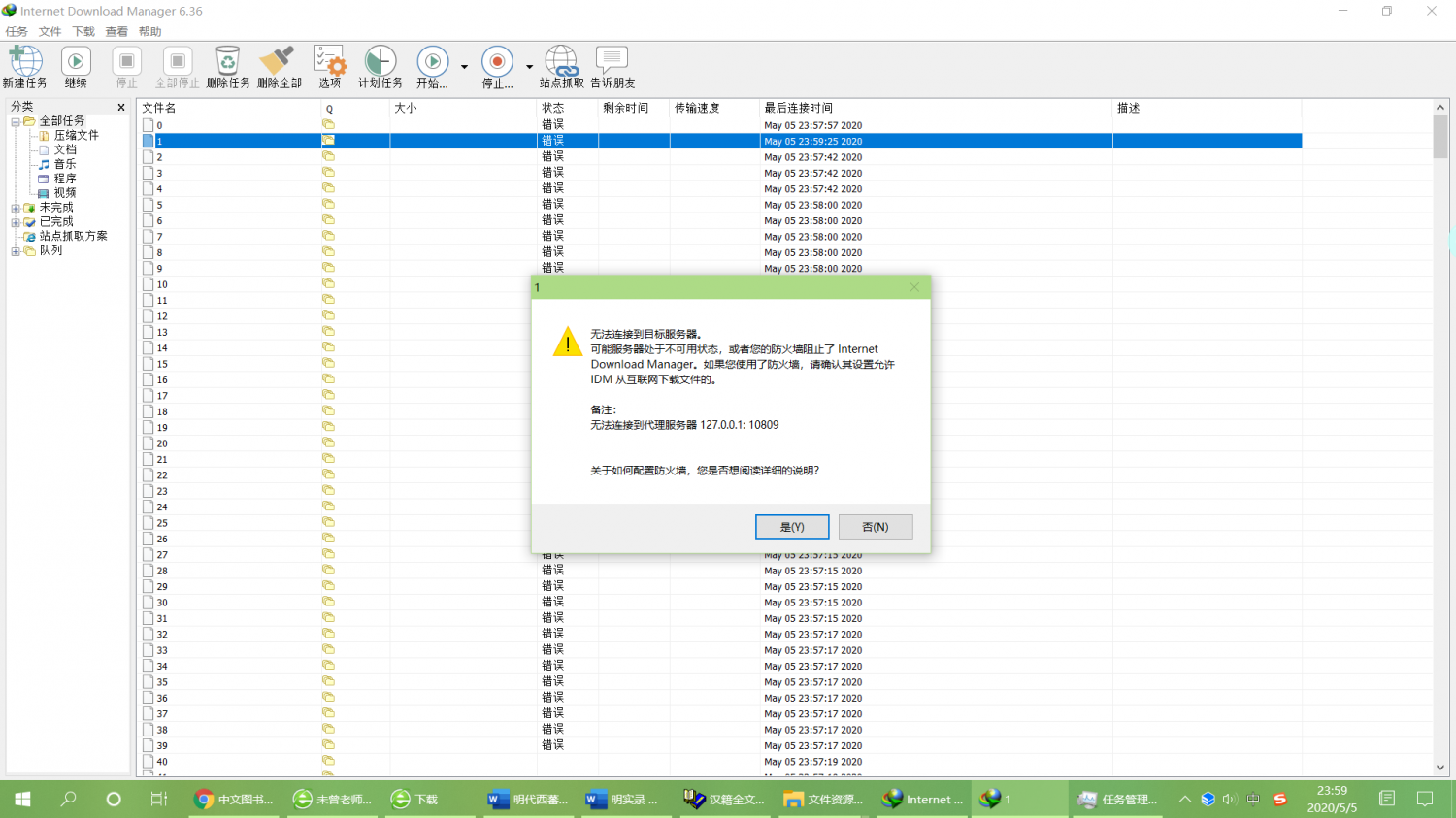Click the volume icon in the system tray
The width and height of the screenshot is (1456, 818).
[x=1230, y=800]
